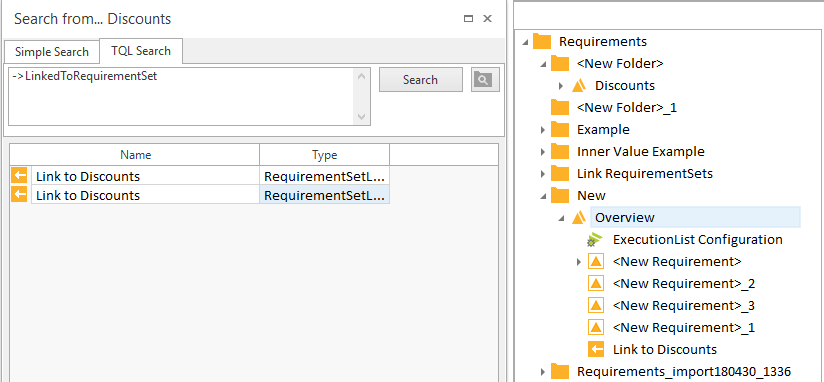Click the <New Requirement>_2 triangle icon
This screenshot has height=382, width=824.
pyautogui.click(x=595, y=284)
